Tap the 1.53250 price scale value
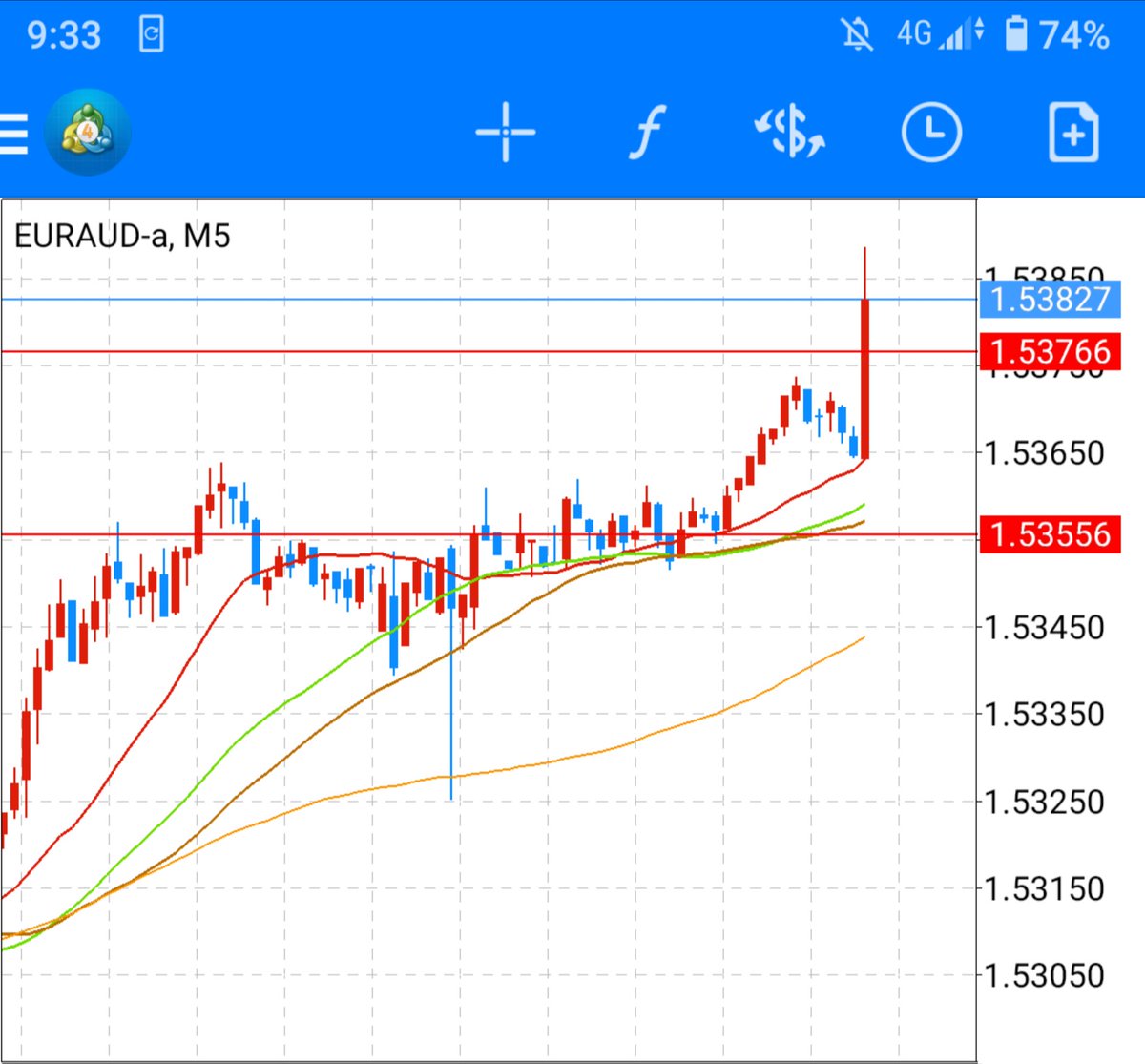 (x=1044, y=801)
